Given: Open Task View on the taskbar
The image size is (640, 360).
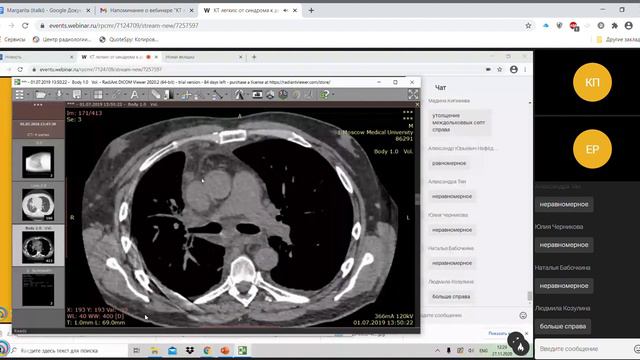Looking at the screenshot, I should coord(137,351).
